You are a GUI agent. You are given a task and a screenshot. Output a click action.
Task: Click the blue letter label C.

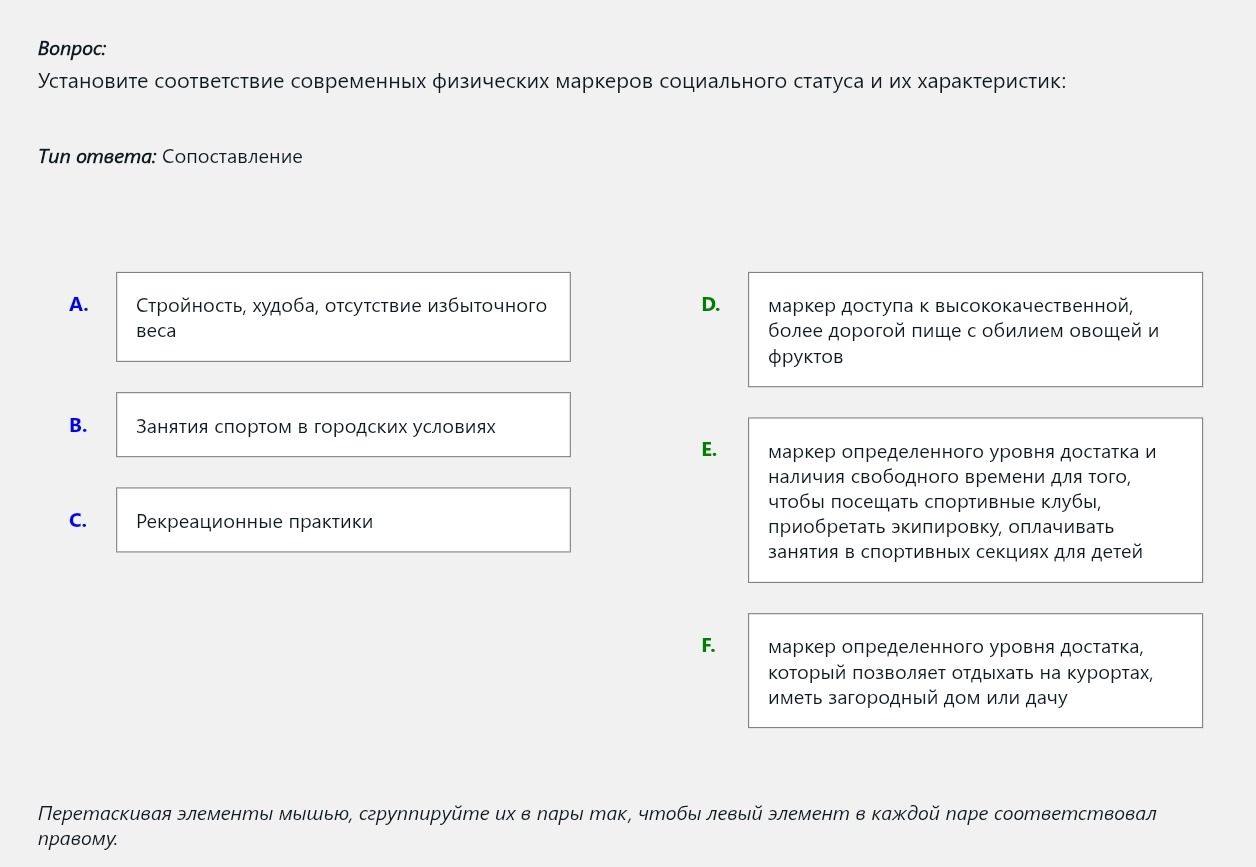click(x=78, y=521)
